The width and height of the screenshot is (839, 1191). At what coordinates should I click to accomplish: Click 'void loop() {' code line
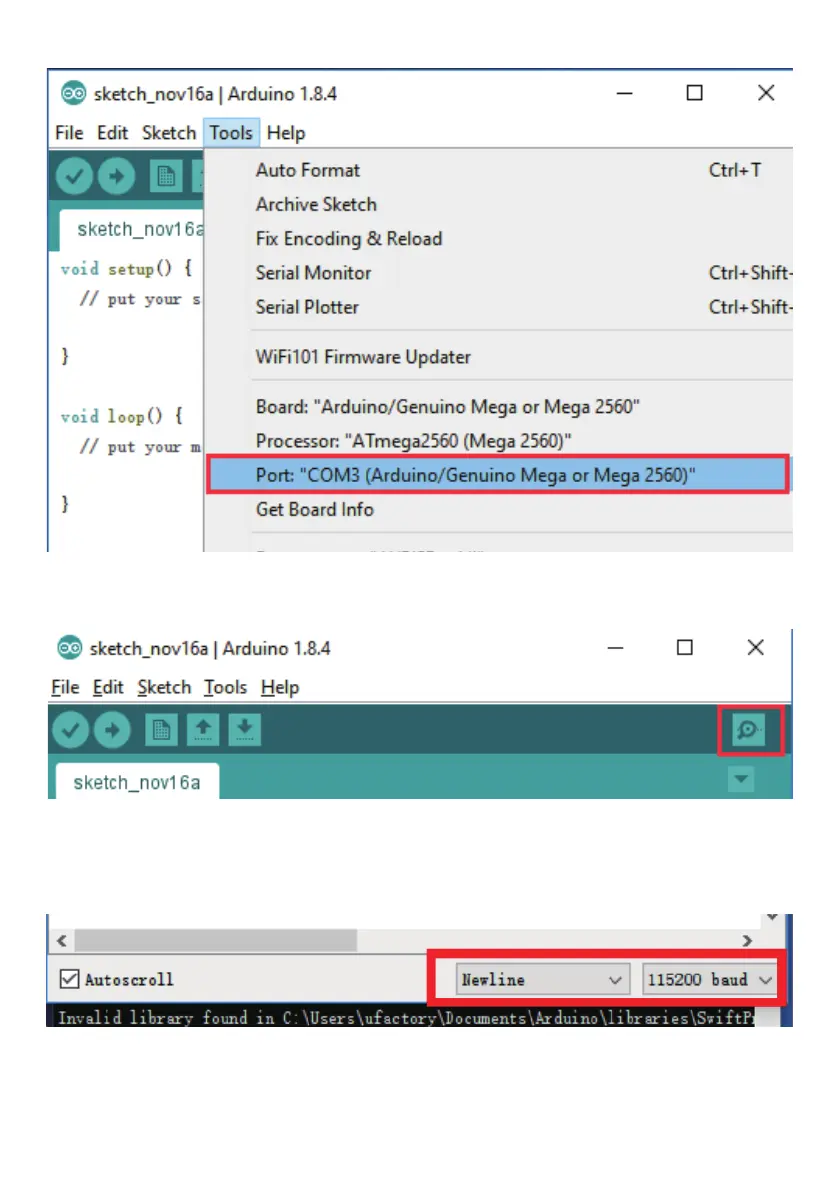coord(121,416)
